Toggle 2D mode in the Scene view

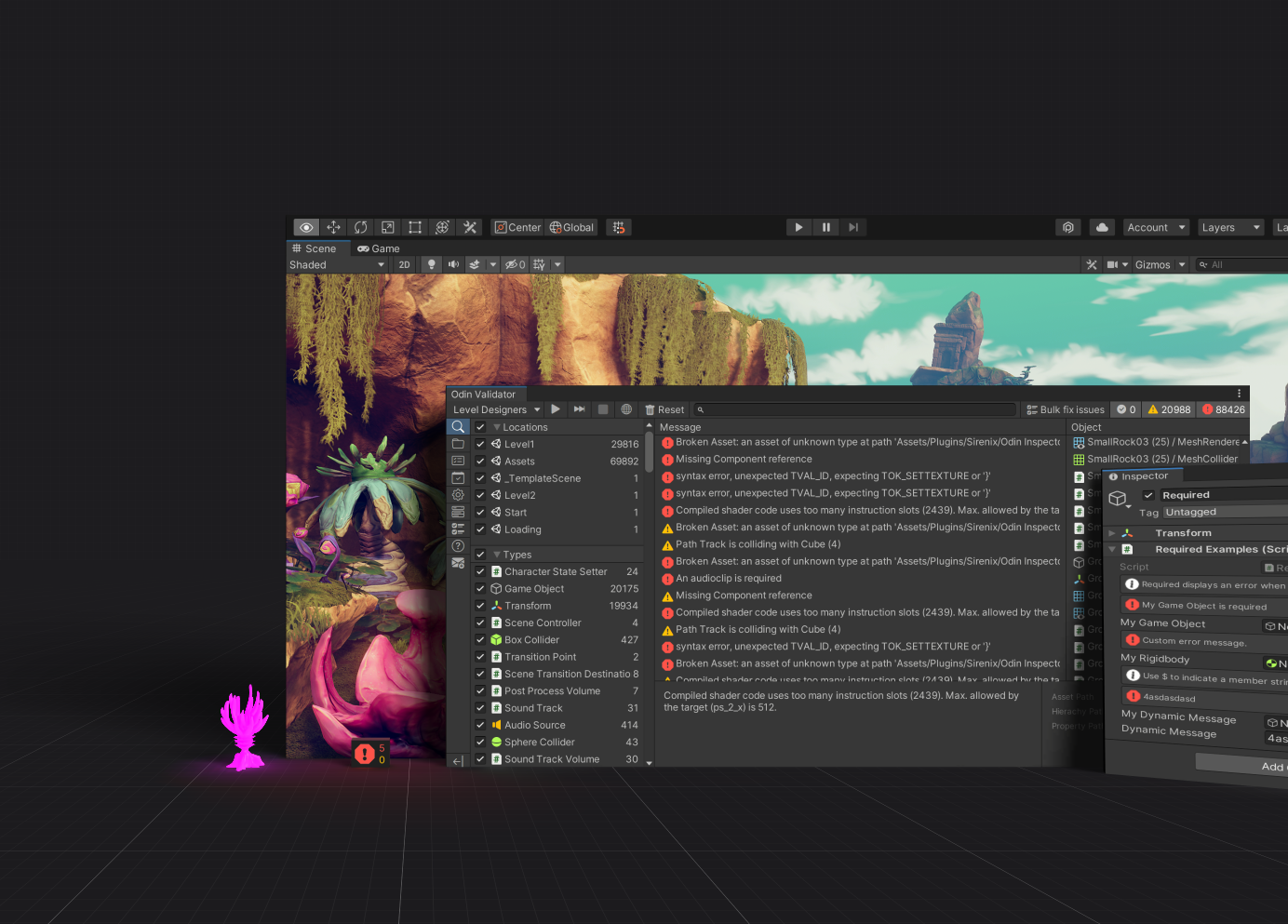point(405,264)
